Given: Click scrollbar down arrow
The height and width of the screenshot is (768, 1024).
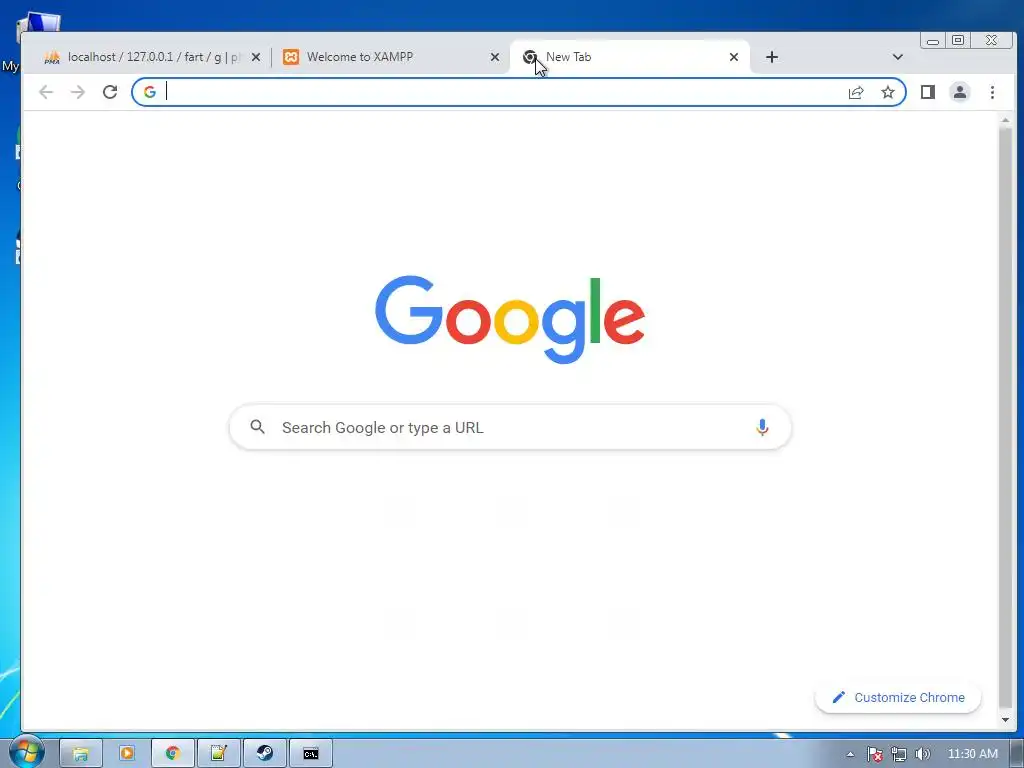Looking at the screenshot, I should coord(1004,720).
